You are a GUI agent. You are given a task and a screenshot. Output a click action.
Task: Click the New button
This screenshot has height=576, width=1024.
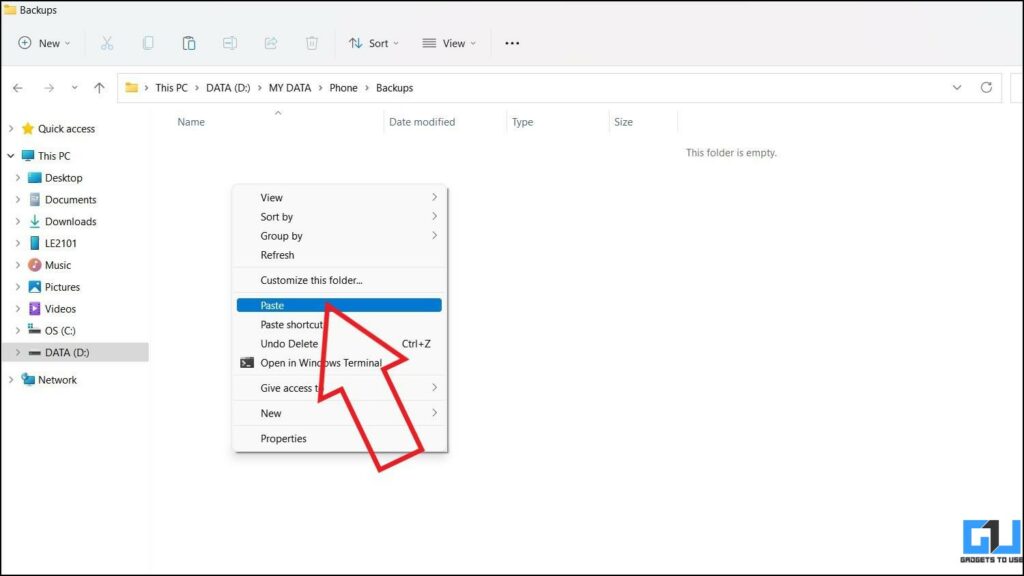pyautogui.click(x=42, y=43)
